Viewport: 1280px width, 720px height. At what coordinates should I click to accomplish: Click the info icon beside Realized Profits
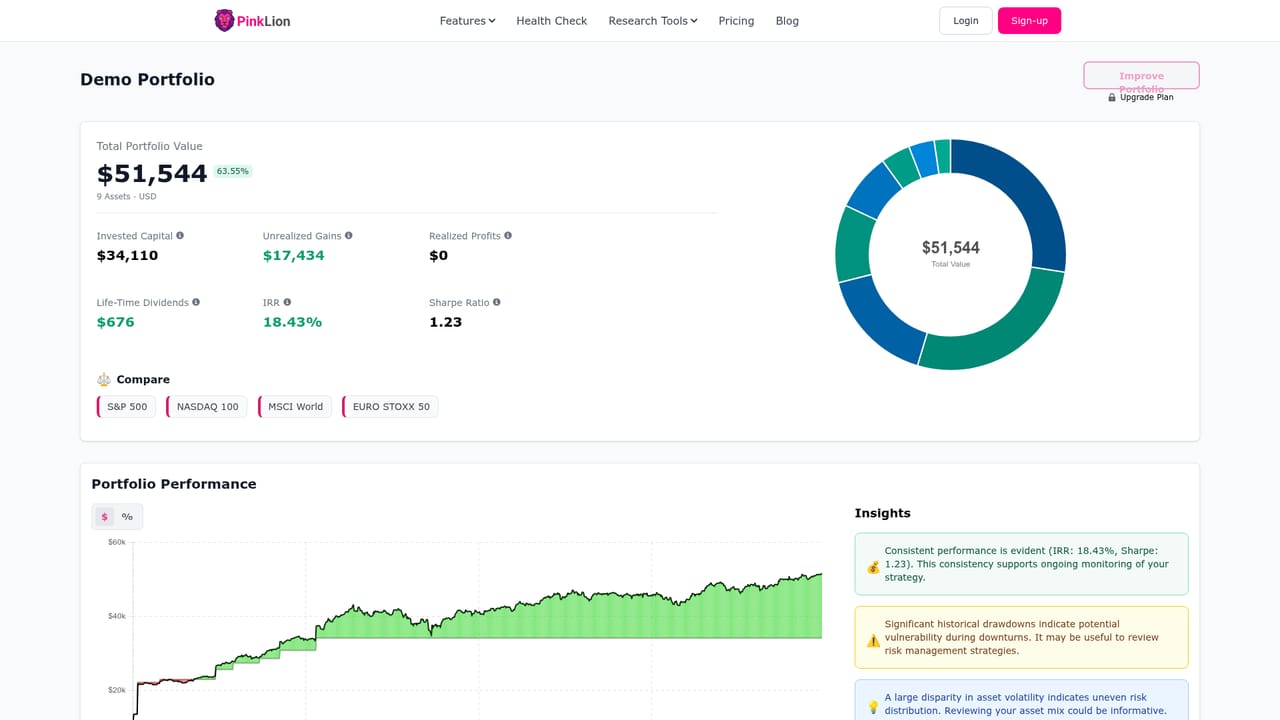point(508,236)
